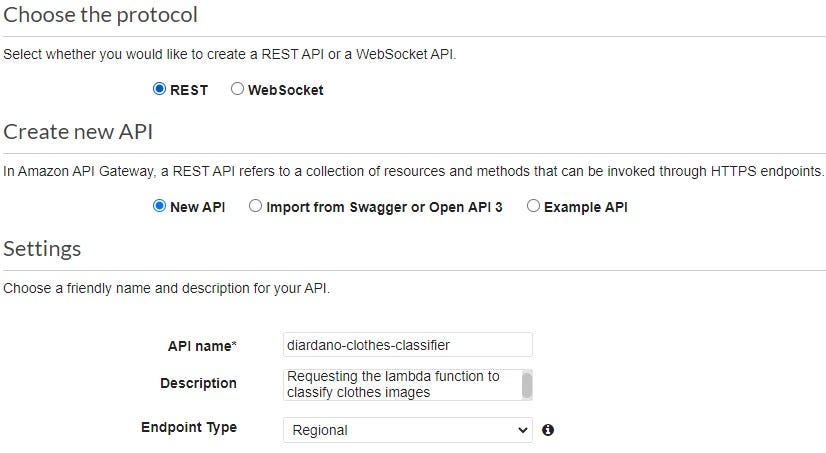This screenshot has height=453, width=826.
Task: Pick Import from Swagger or Open API 3
Action: click(x=256, y=207)
